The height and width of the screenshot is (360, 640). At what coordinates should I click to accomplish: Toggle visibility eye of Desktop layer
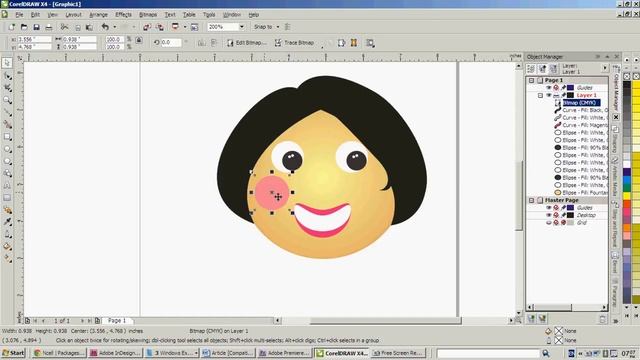pos(549,215)
